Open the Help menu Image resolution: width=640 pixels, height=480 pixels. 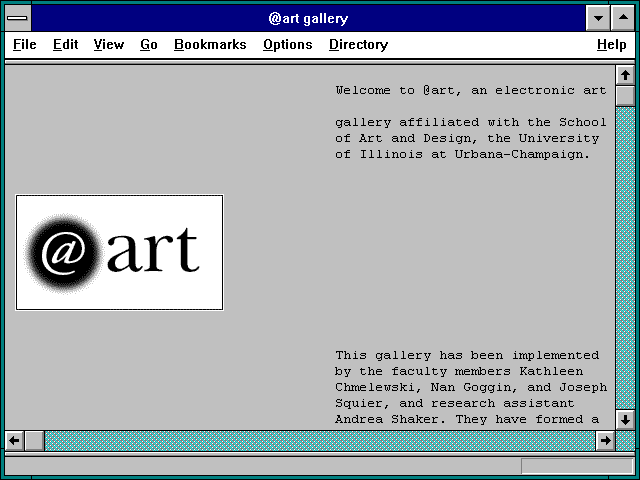click(x=611, y=44)
